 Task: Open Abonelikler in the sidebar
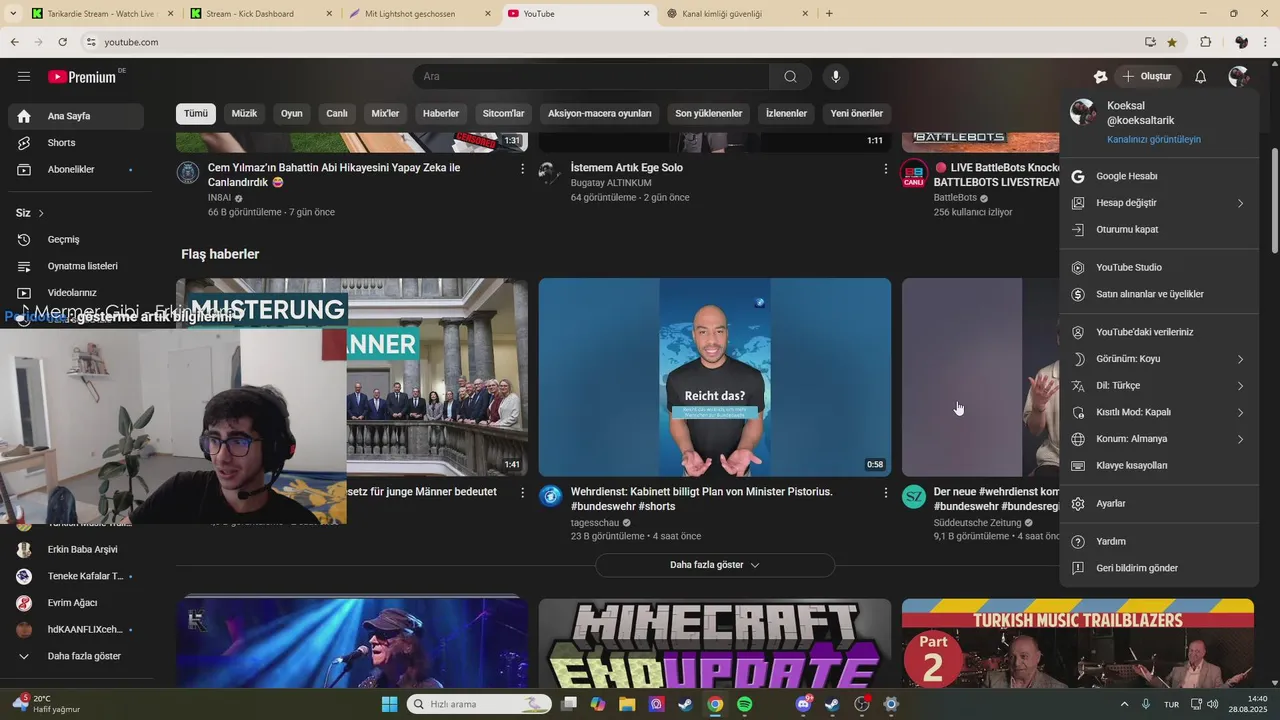76,169
